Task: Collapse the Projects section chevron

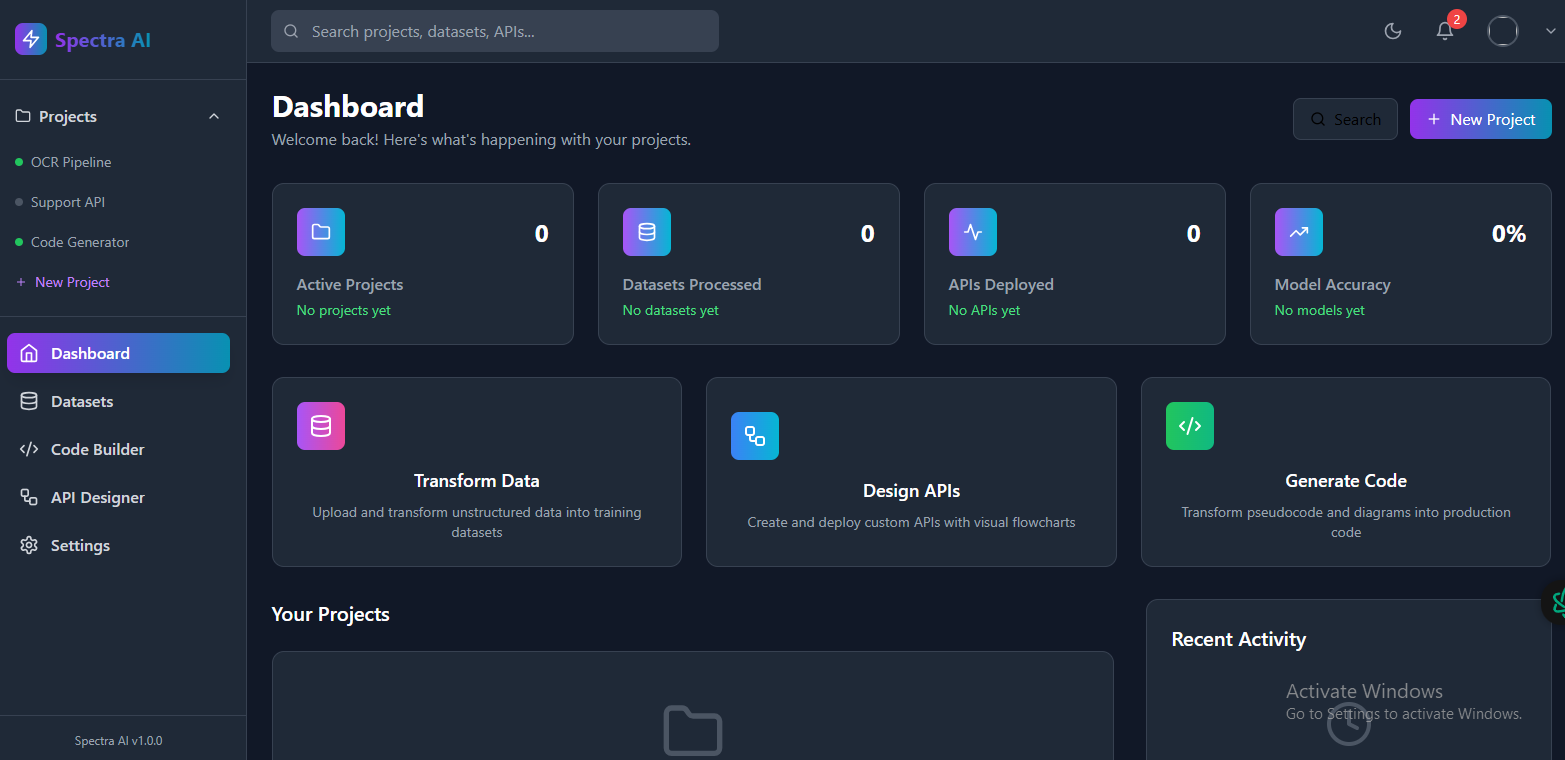Action: (214, 117)
